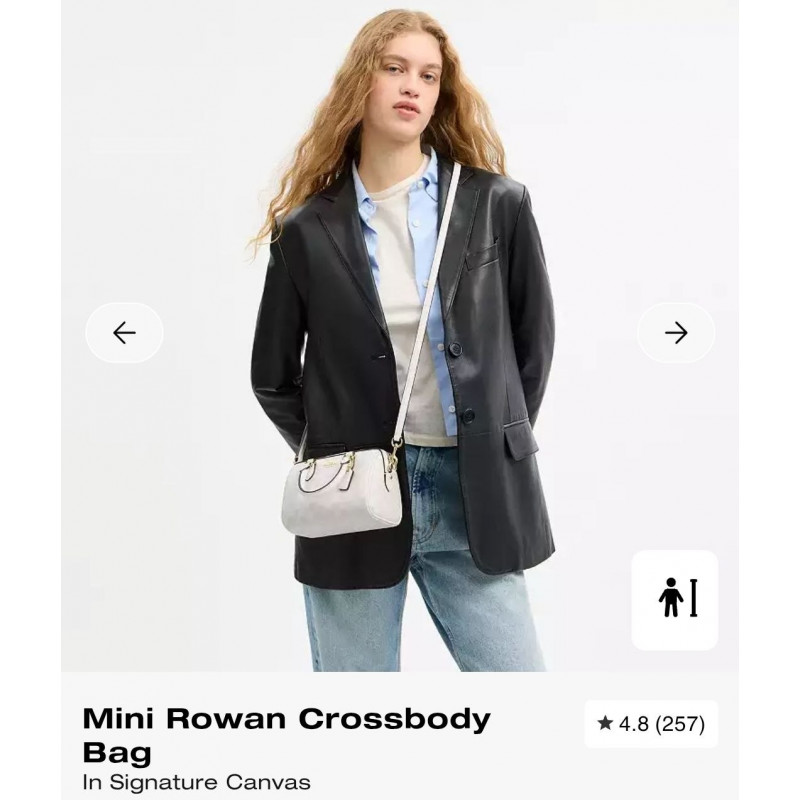Click the word Bag in the title
This screenshot has width=800, height=800.
coord(117,752)
